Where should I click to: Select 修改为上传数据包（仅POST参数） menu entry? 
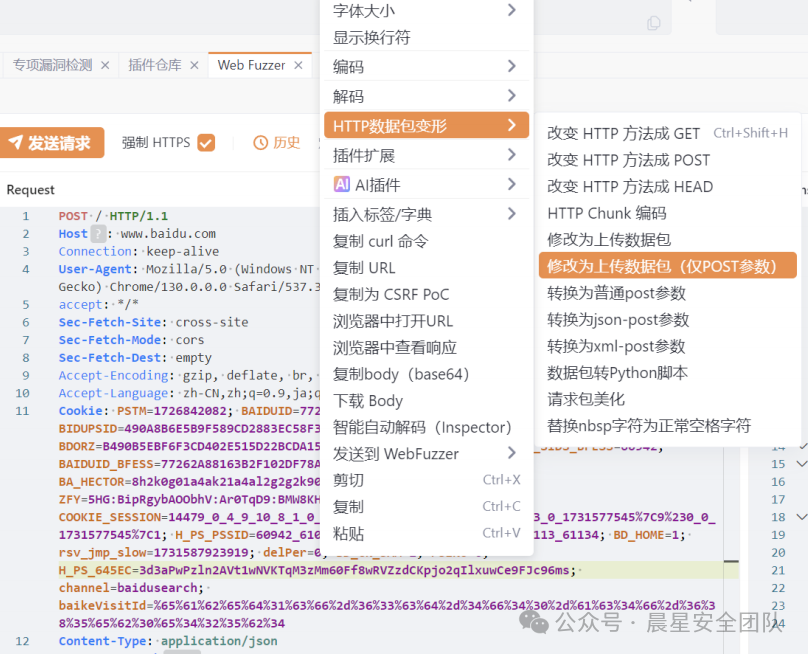click(x=667, y=266)
